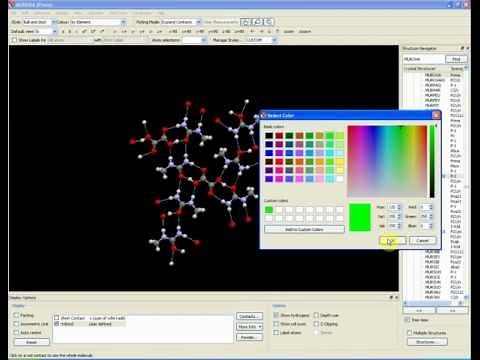480x360 pixels.
Task: Enable Show cell axes
Action: pyautogui.click(x=276, y=324)
